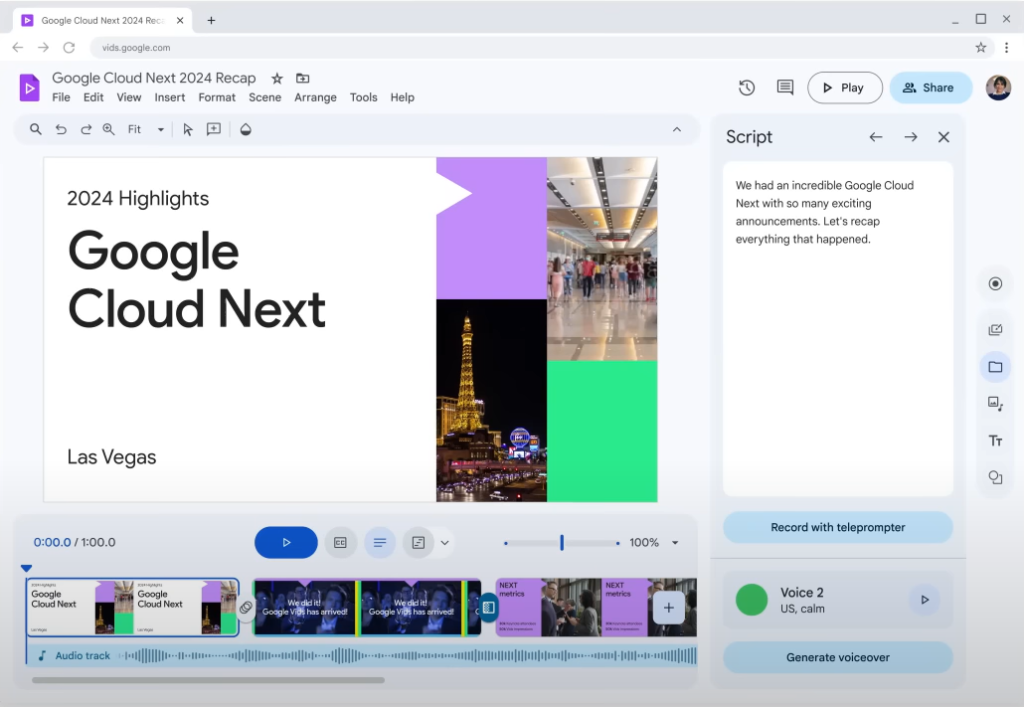Toggle the transcript view in the timeline controls
Screen dimensions: 1024x707
coord(380,542)
